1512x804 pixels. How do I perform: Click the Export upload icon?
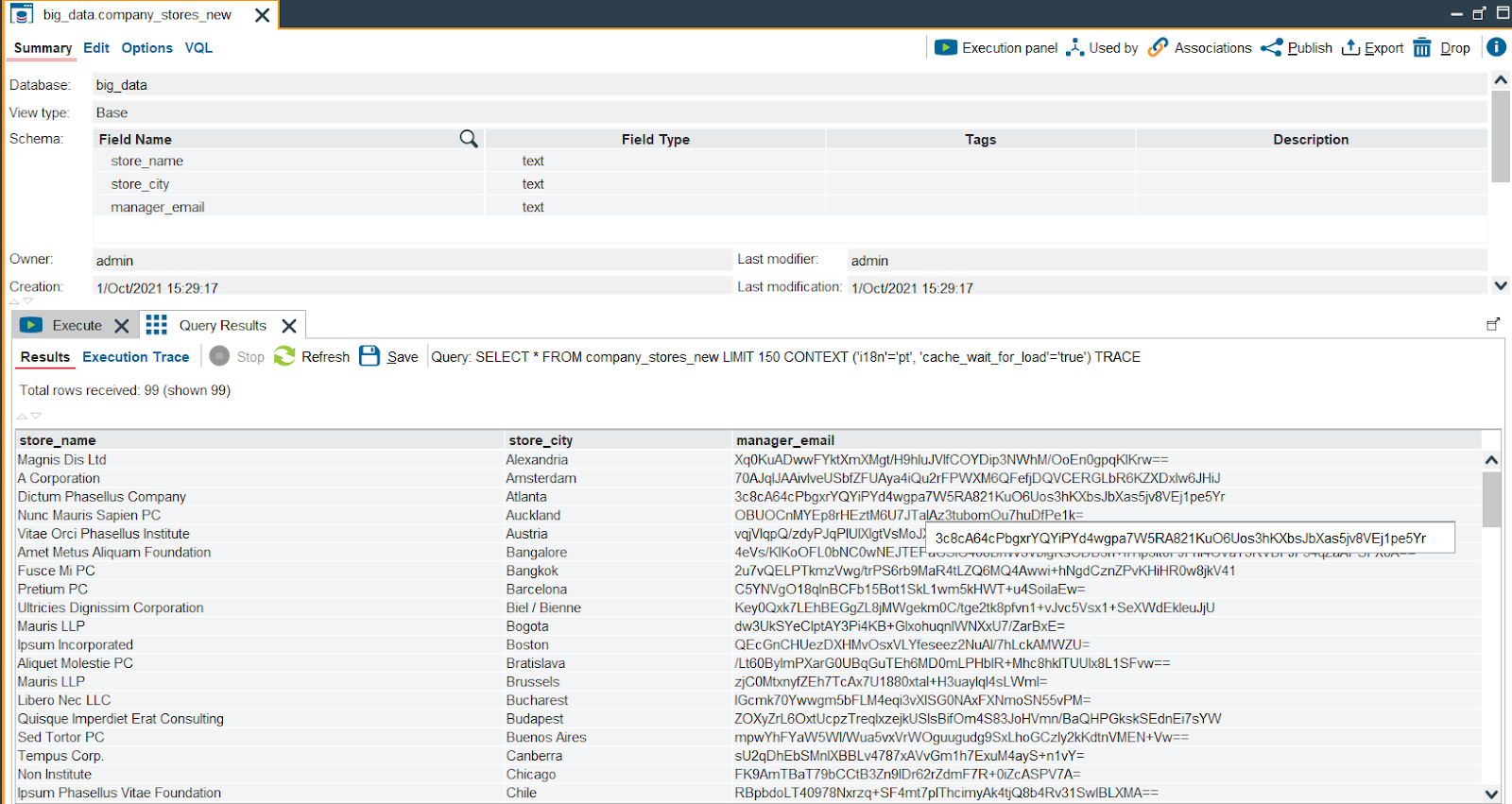[1350, 47]
